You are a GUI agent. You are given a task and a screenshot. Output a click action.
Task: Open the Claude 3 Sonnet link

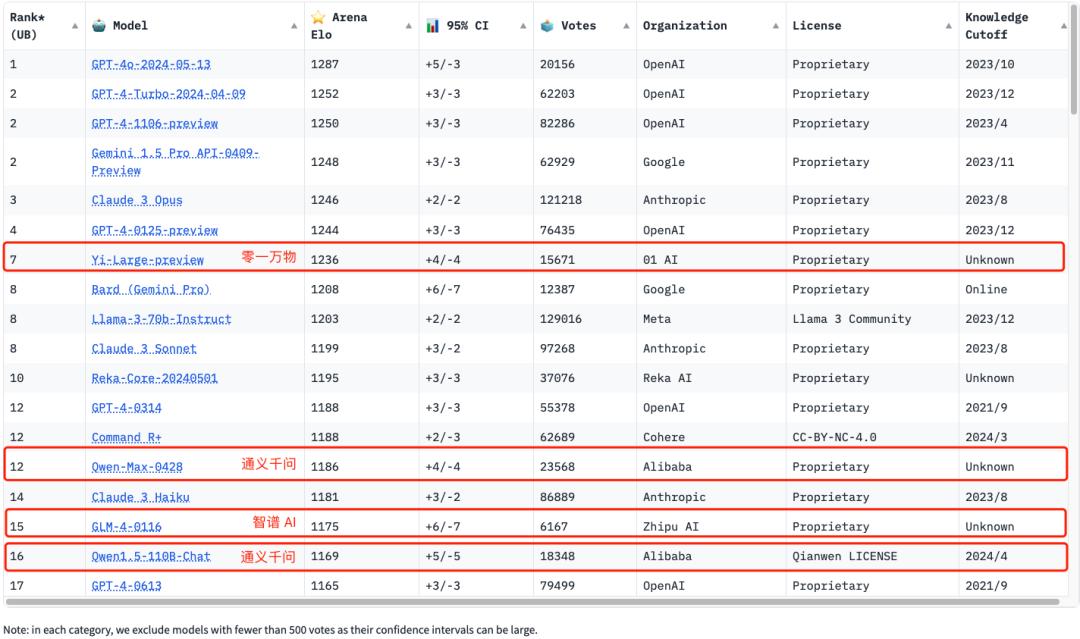pos(144,348)
